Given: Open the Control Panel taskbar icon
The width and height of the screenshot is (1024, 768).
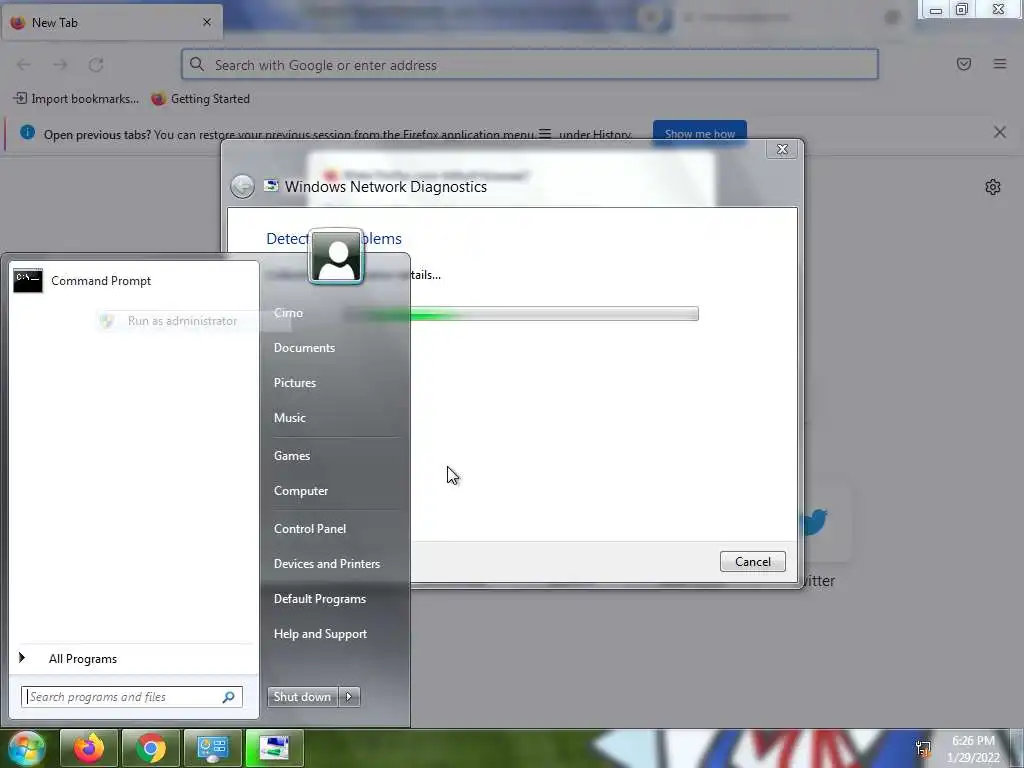Looking at the screenshot, I should point(212,748).
